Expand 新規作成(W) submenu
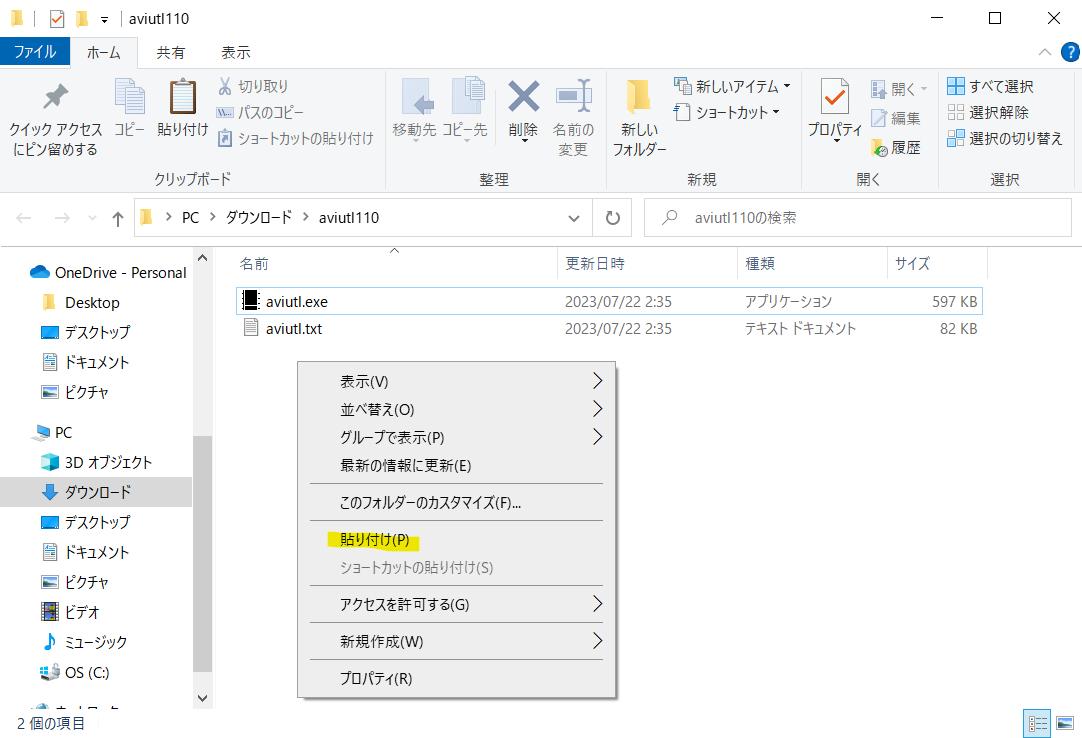Viewport: 1082px width, 738px height. tap(456, 641)
